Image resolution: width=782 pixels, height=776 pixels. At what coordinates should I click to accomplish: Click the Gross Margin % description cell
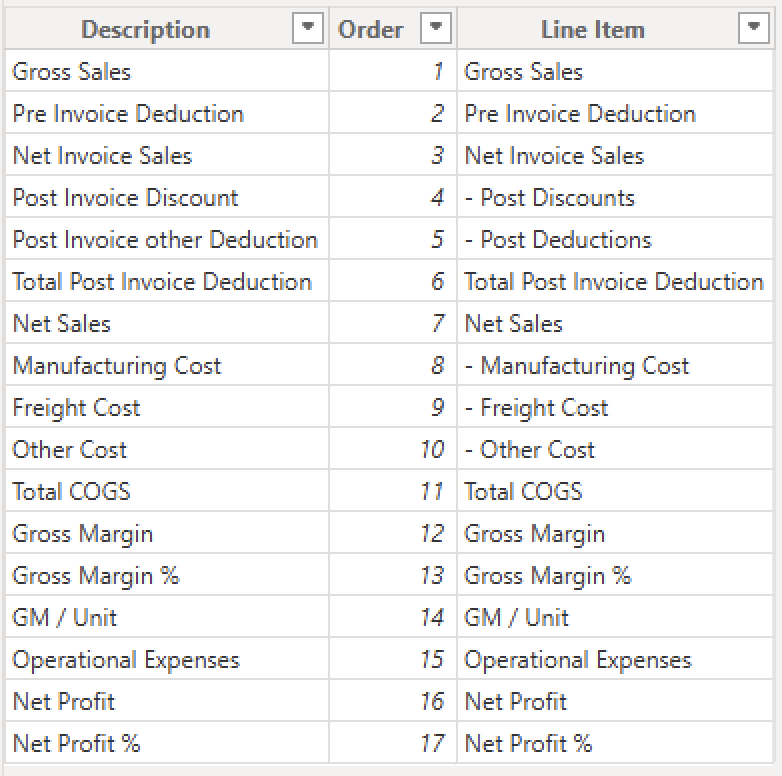(x=167, y=574)
